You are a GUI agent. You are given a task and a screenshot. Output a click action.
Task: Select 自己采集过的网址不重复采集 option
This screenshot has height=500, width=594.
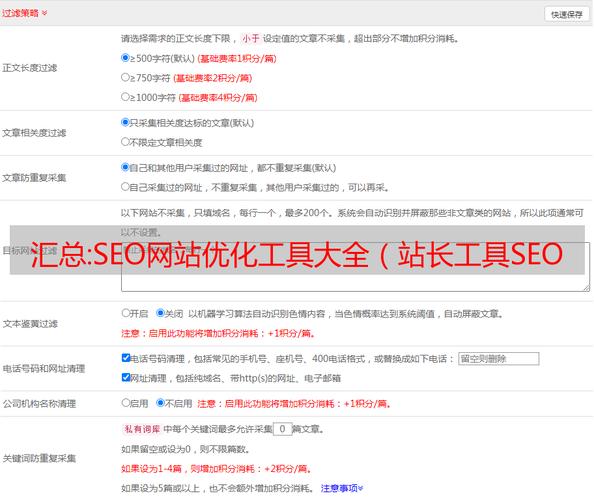125,186
